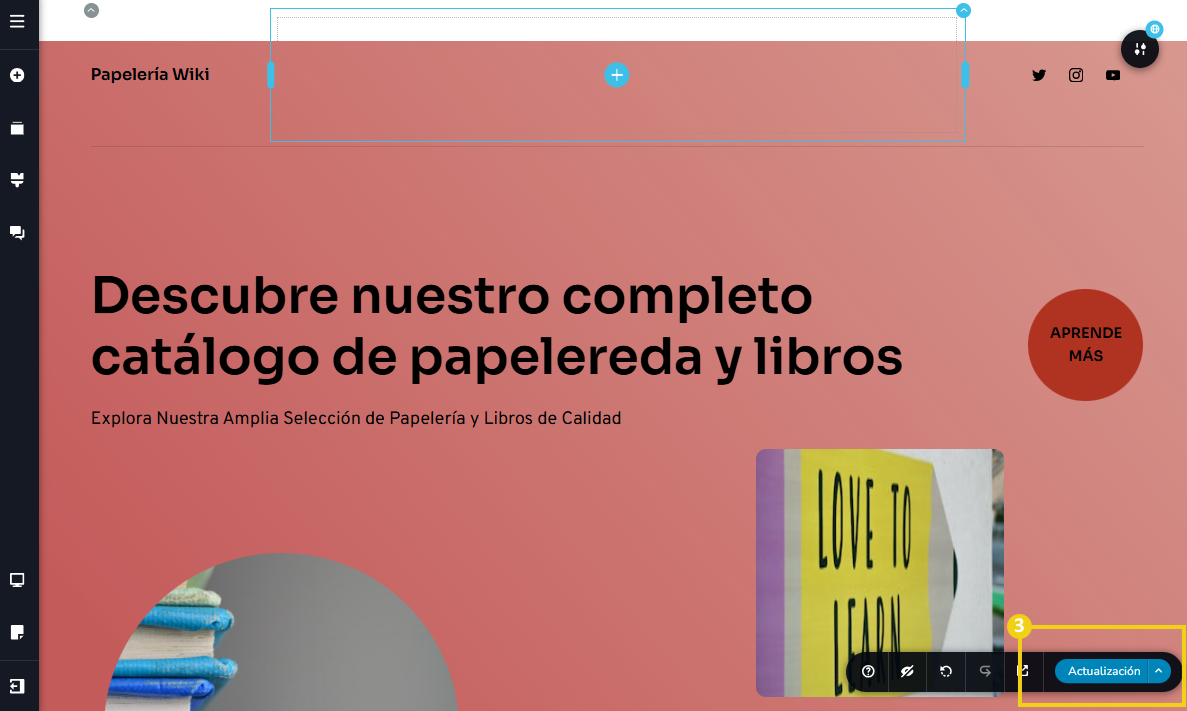The image size is (1187, 711).
Task: Open the page preview external link icon
Action: [1023, 672]
